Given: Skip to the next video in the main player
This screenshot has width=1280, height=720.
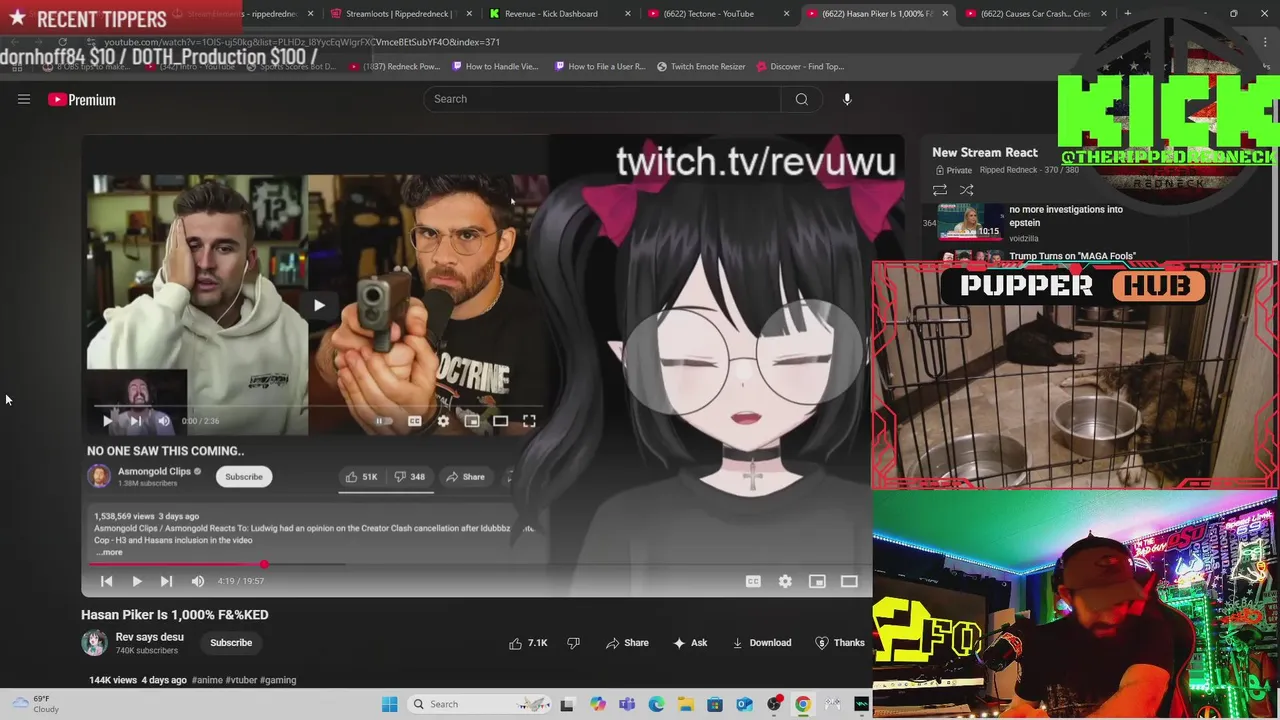Looking at the screenshot, I should [x=166, y=581].
